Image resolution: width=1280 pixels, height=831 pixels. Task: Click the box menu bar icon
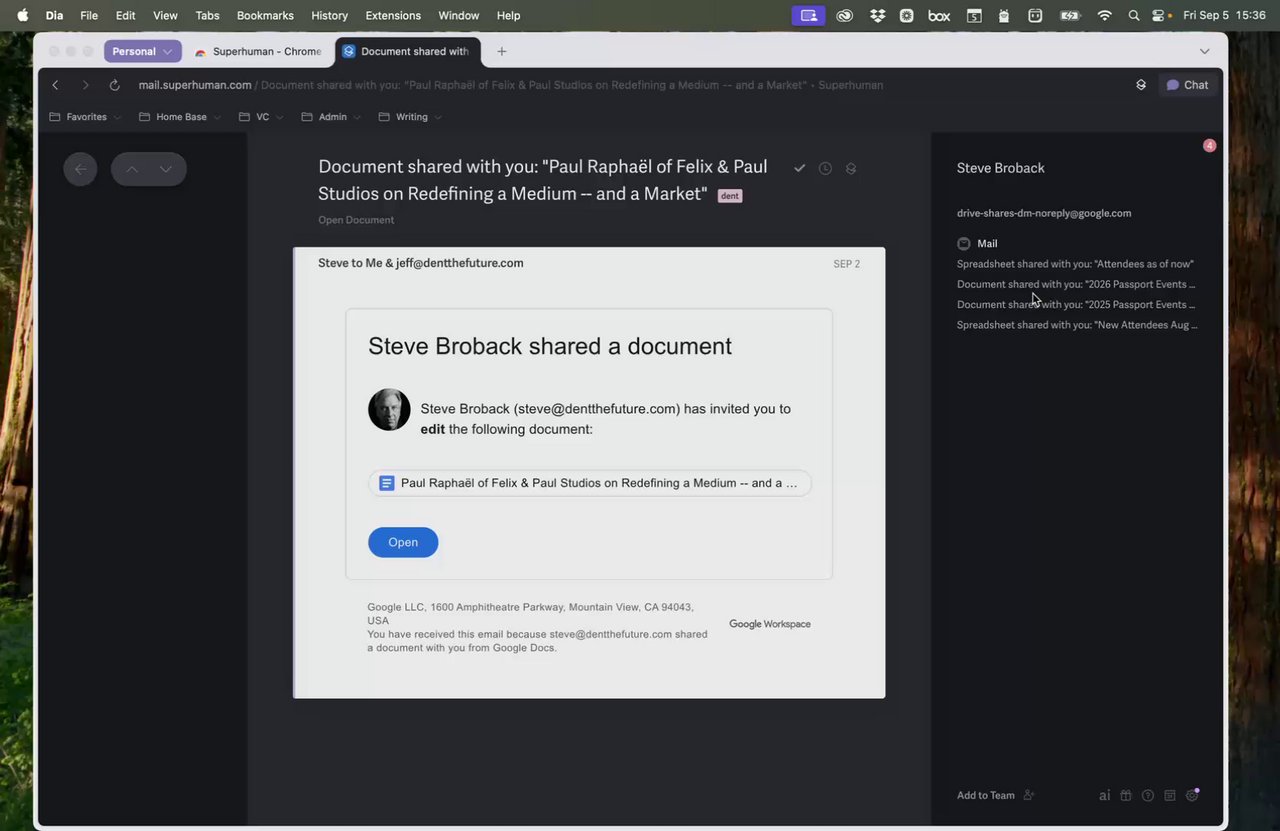coord(939,15)
